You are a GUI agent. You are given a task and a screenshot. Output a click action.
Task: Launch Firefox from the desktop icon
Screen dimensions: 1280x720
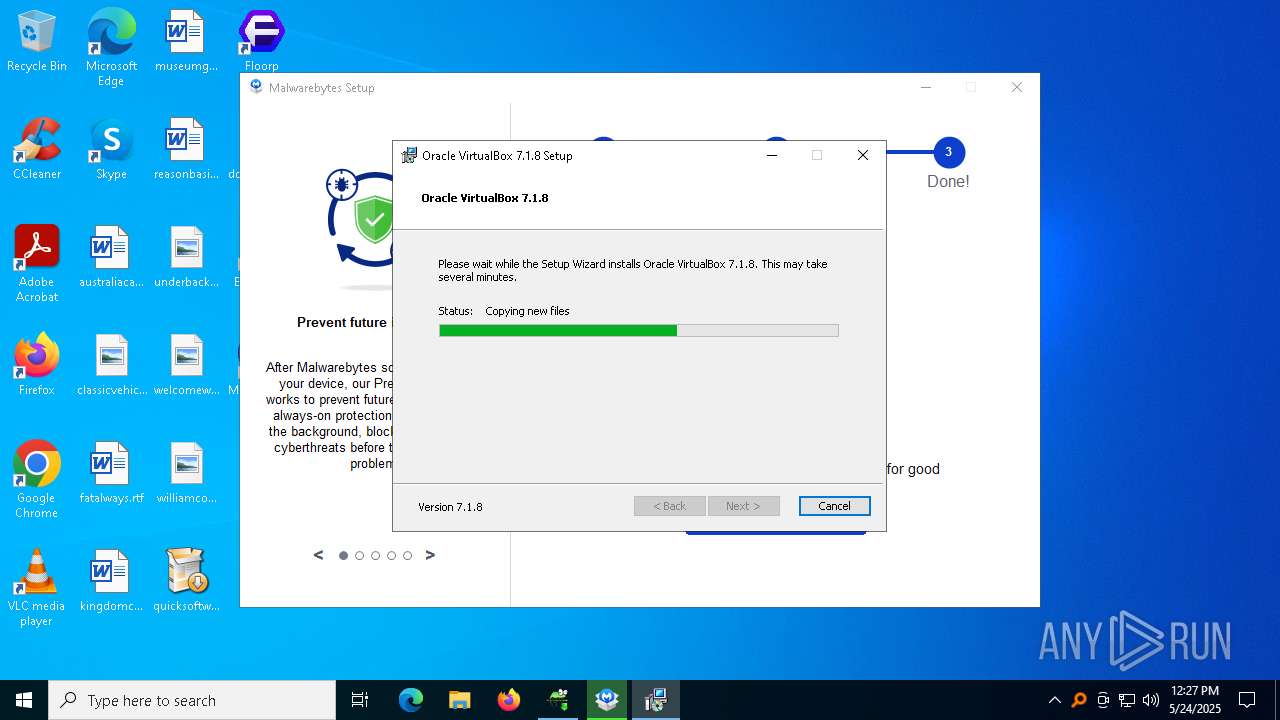37,365
